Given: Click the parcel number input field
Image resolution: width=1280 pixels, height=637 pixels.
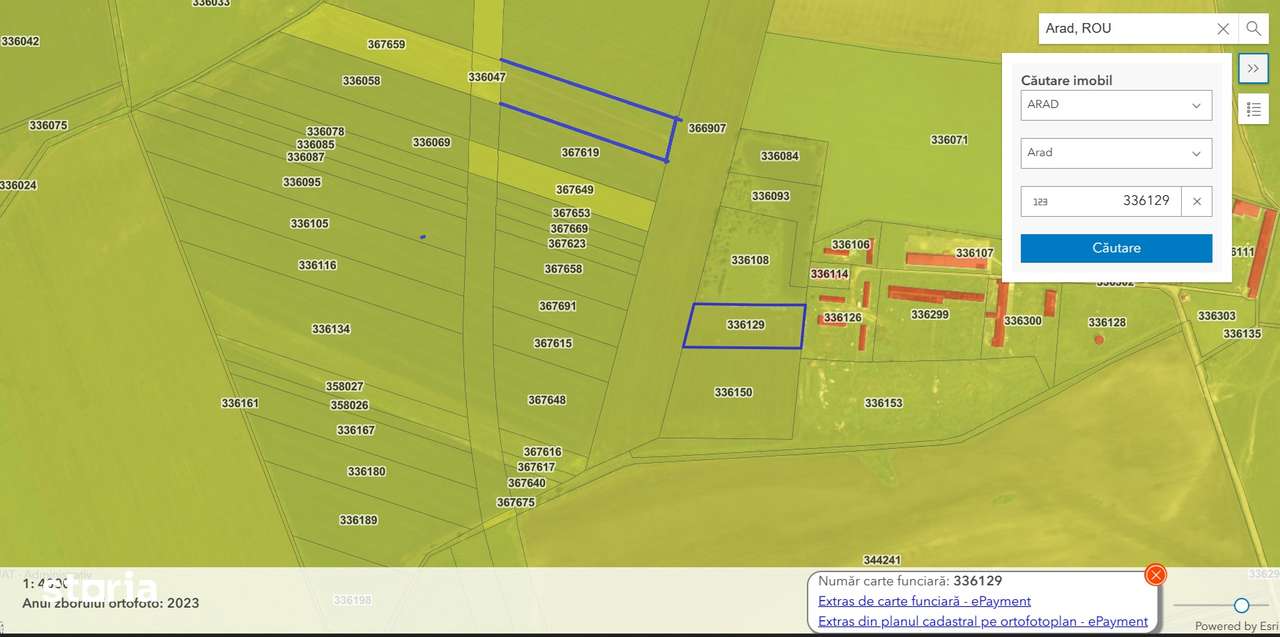Looking at the screenshot, I should tap(1101, 201).
